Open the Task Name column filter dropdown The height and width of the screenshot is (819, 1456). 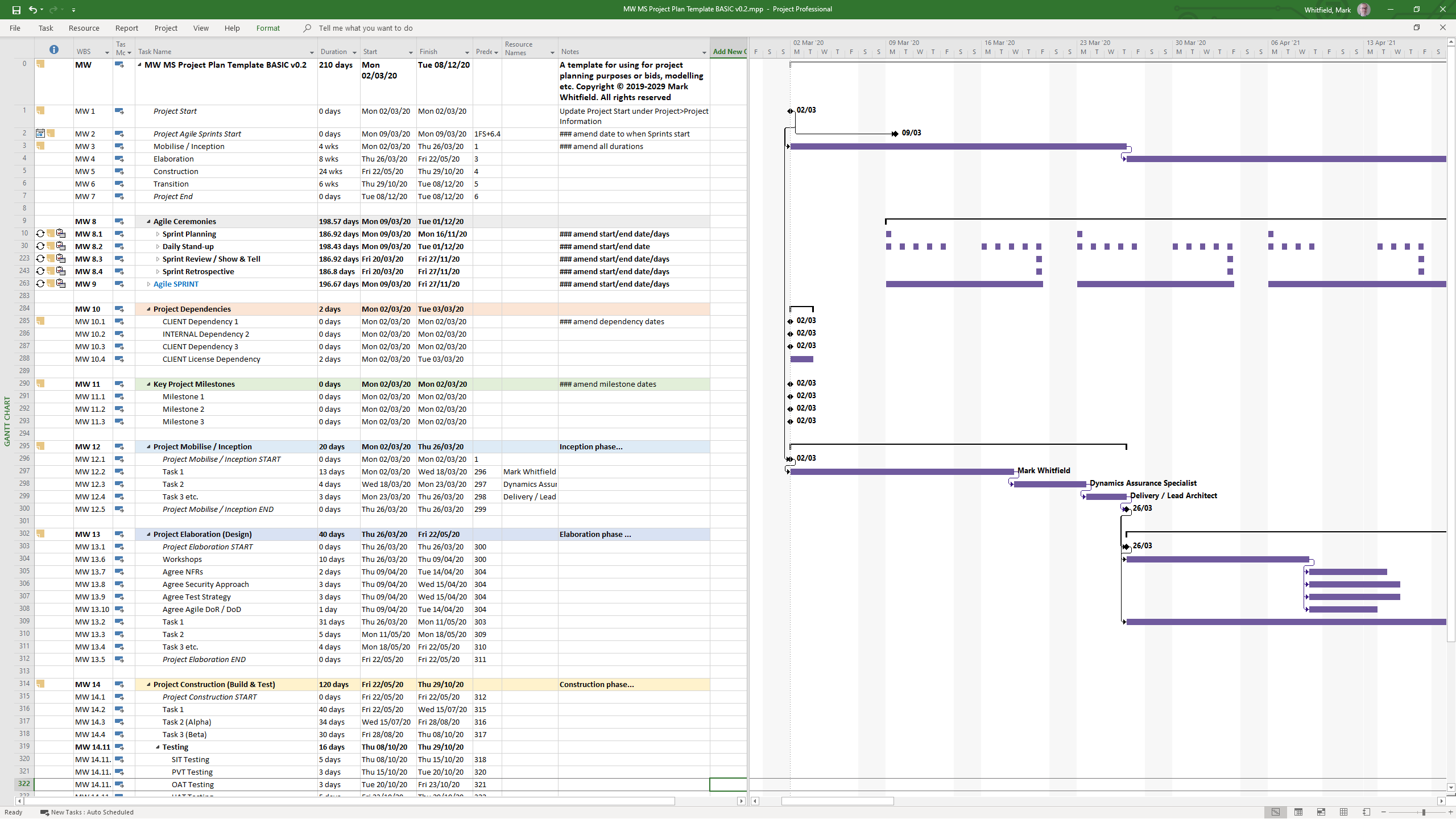click(312, 52)
